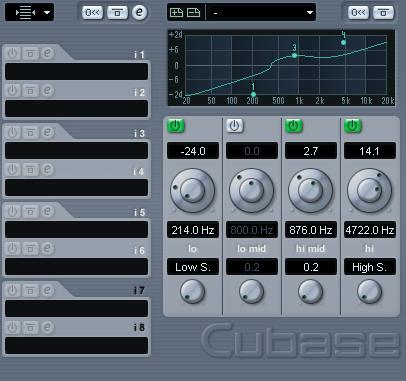This screenshot has width=406, height=381.
Task: Click the hi mid Q value field 0.2
Action: 311,267
